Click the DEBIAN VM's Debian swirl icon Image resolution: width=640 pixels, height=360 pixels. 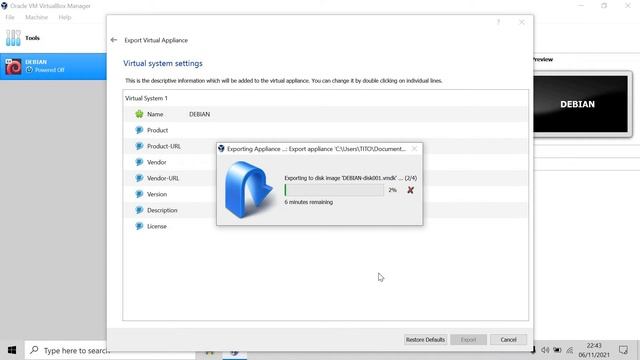pos(13,67)
